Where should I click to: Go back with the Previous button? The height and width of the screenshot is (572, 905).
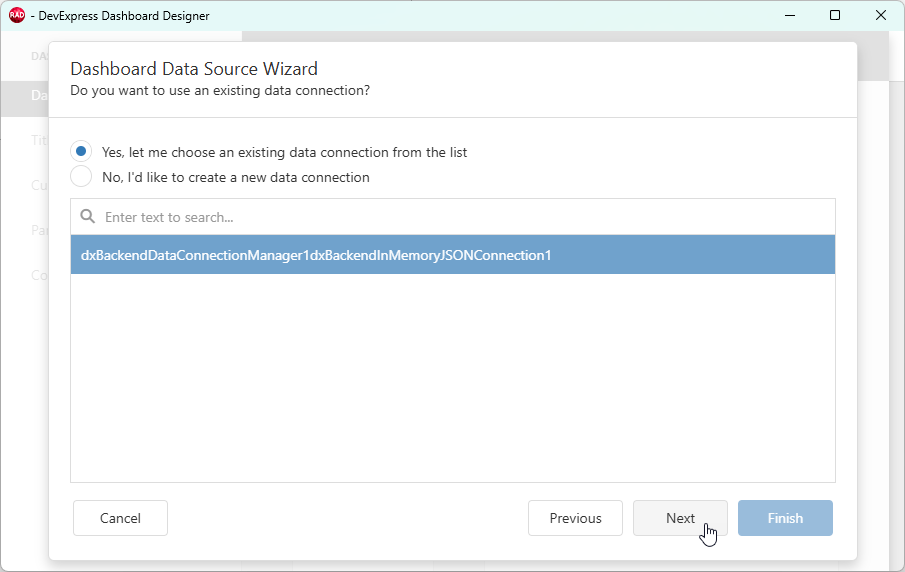tap(575, 518)
